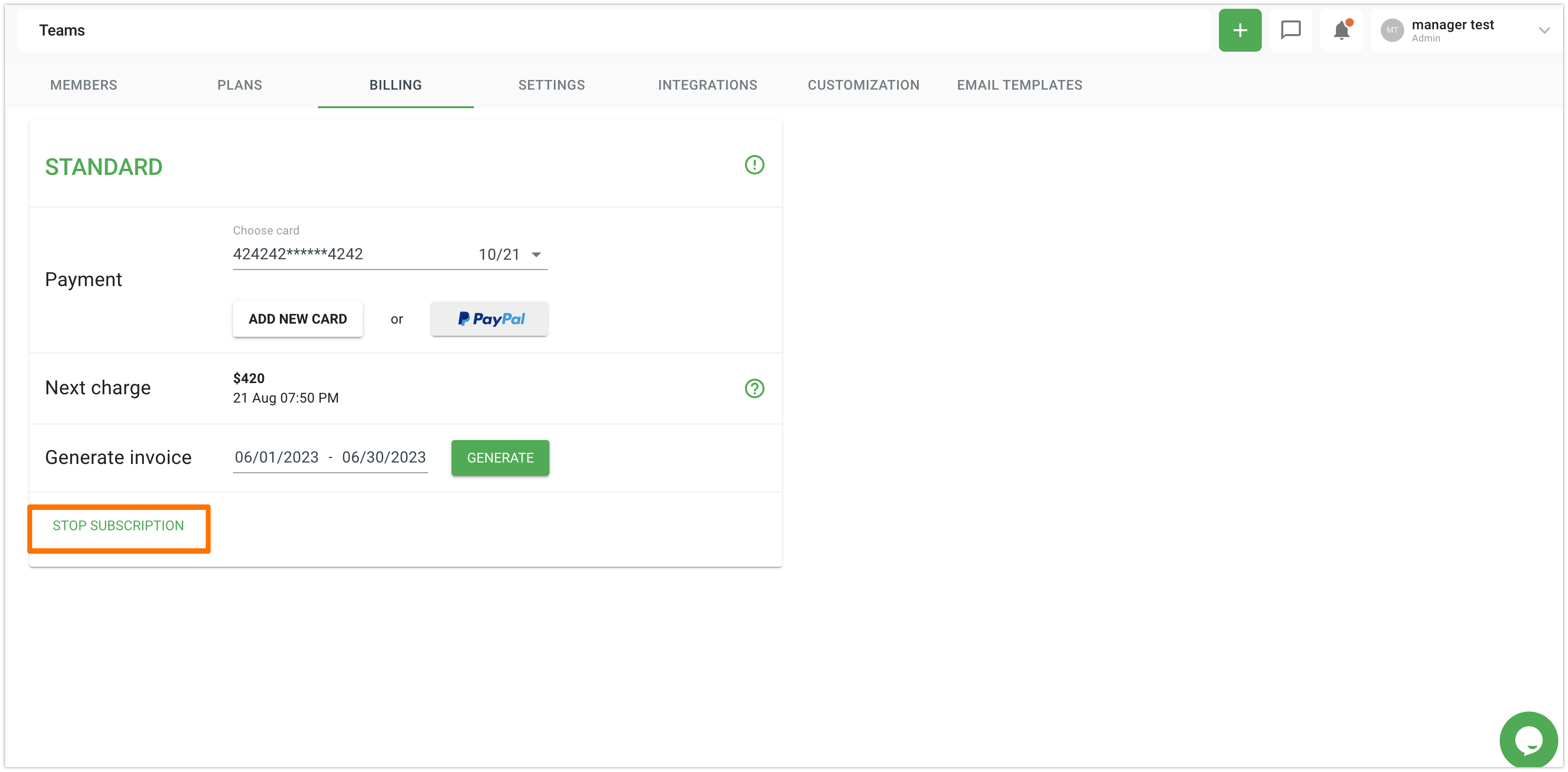1568x772 pixels.
Task: Open the live chat bubble widget
Action: (x=1528, y=740)
